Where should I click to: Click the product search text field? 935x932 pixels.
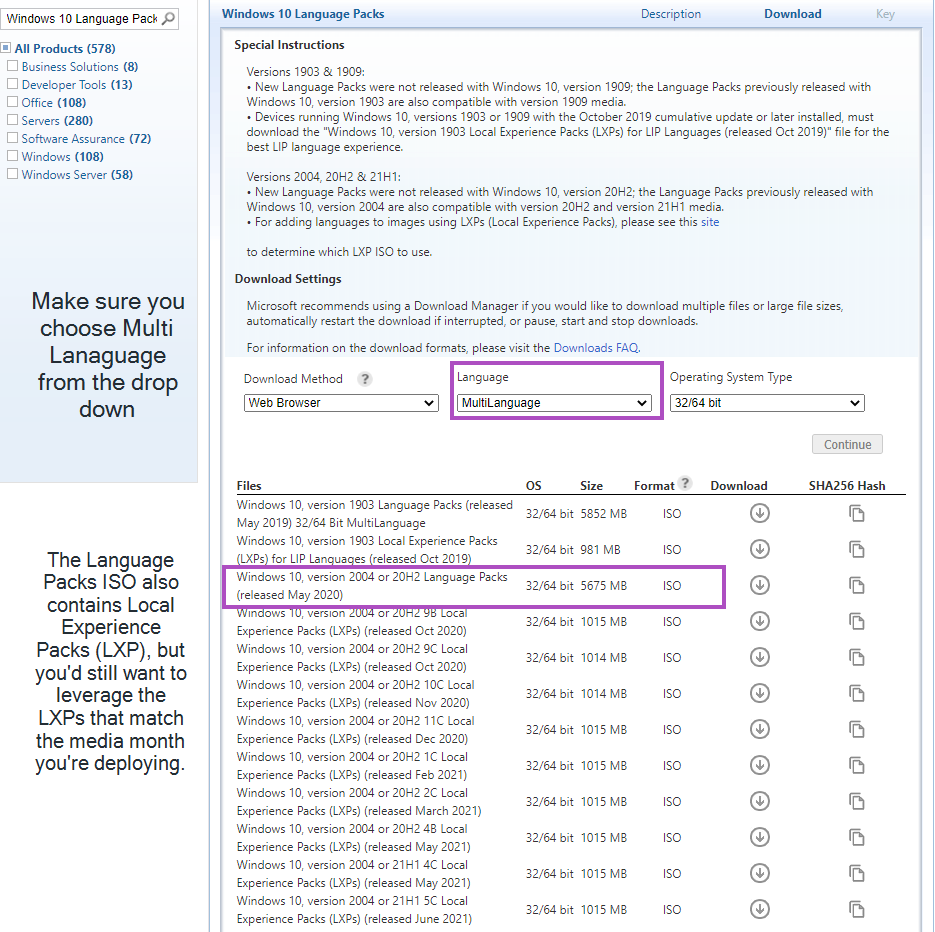[x=81, y=19]
